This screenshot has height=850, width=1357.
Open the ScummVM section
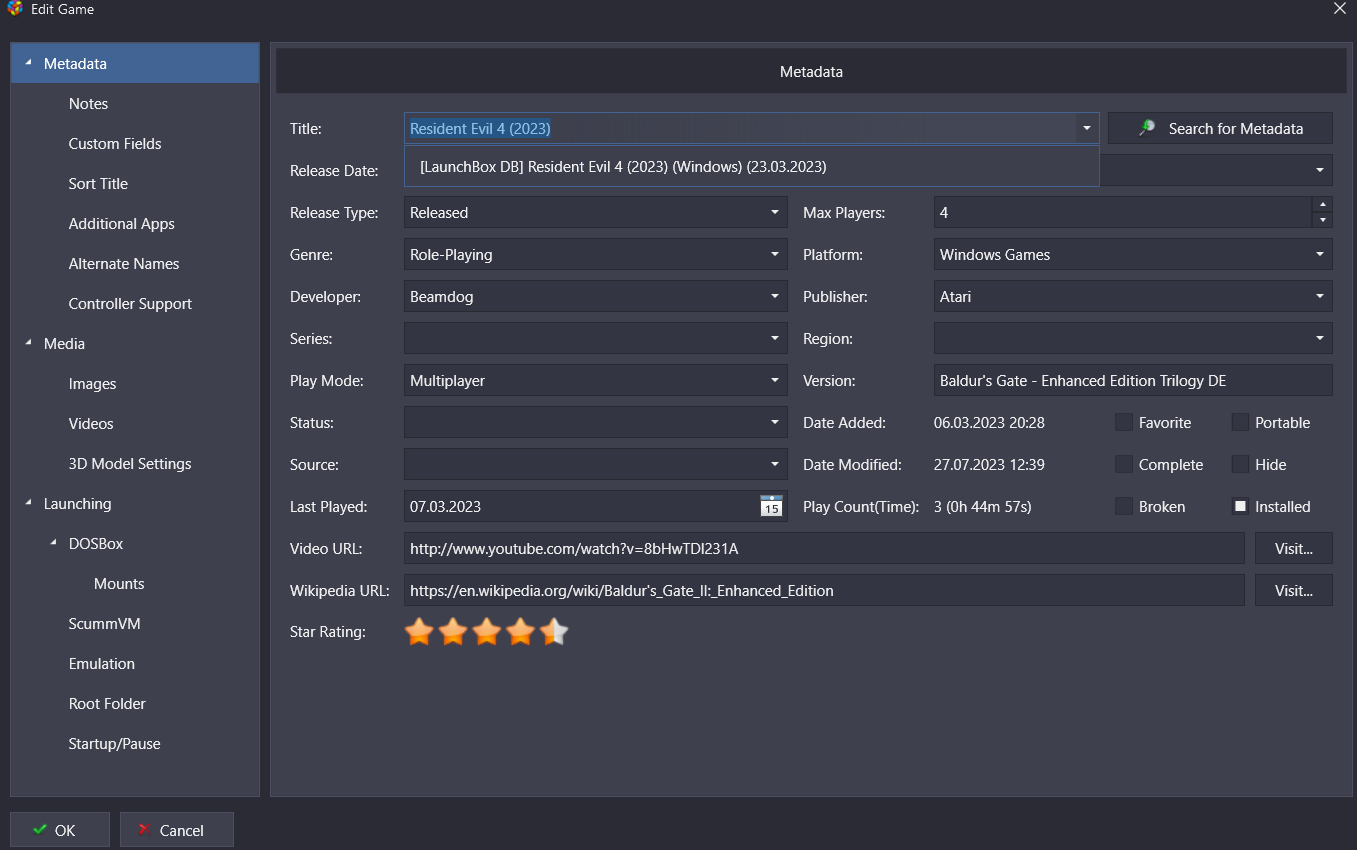tap(104, 623)
